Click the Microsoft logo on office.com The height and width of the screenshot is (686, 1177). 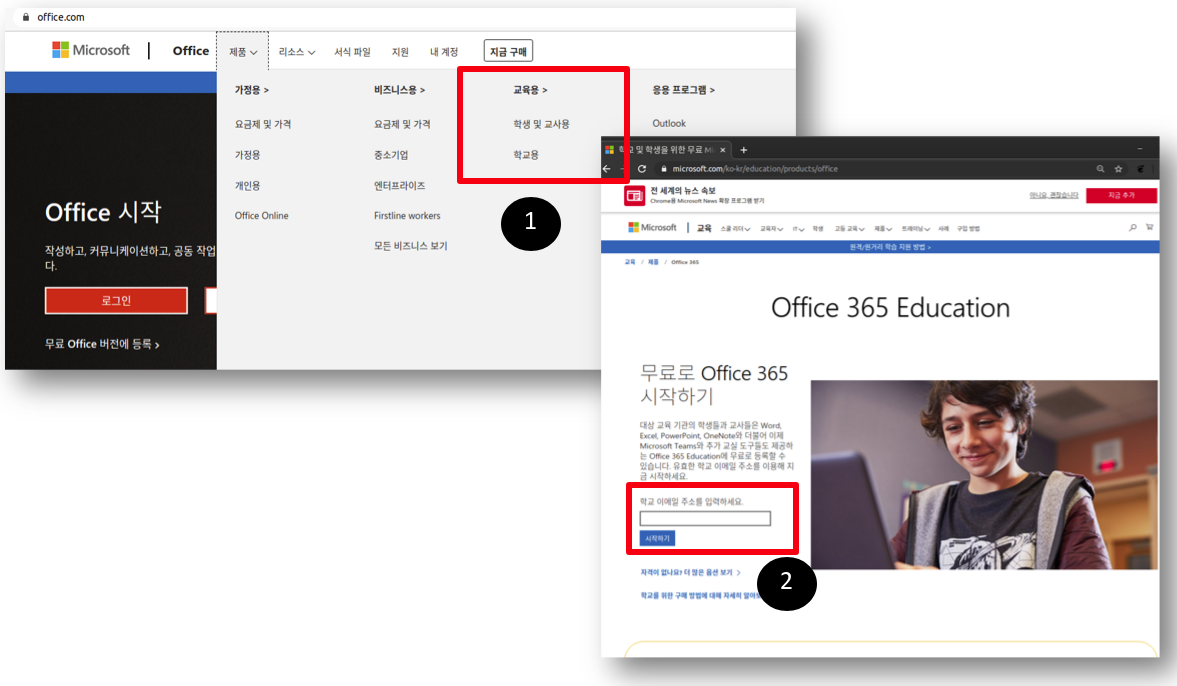click(x=91, y=50)
